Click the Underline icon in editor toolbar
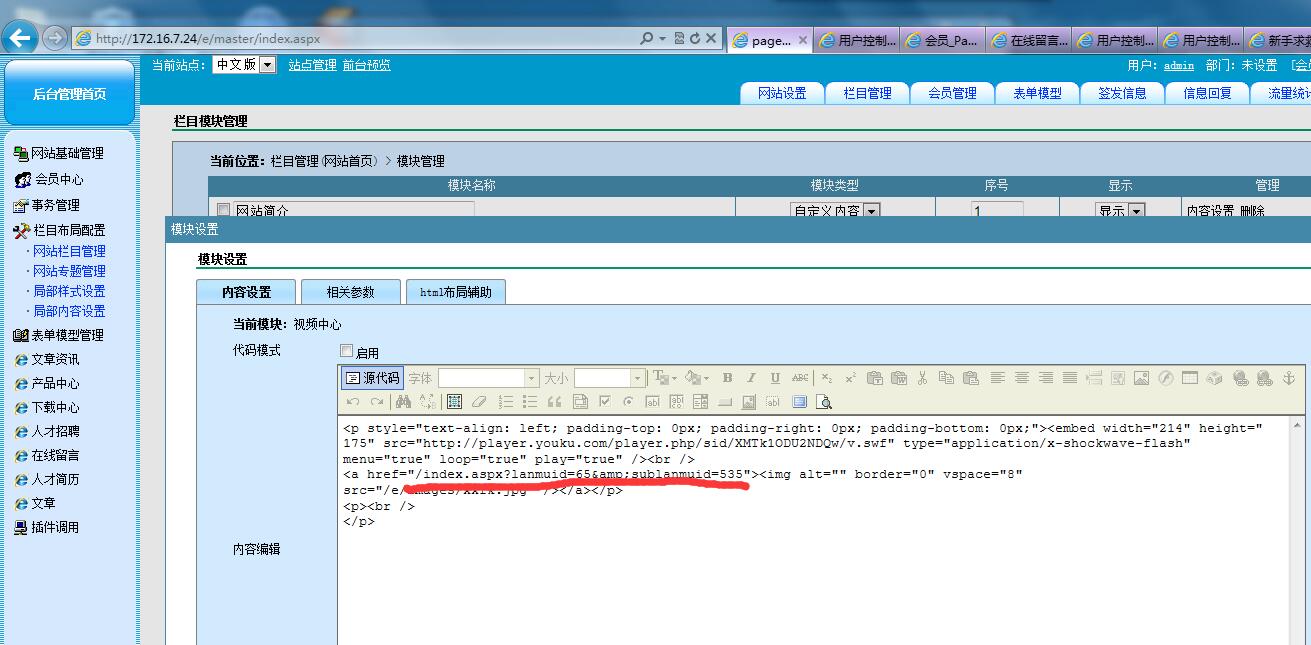Screen dimensions: 1311x645 (x=775, y=378)
